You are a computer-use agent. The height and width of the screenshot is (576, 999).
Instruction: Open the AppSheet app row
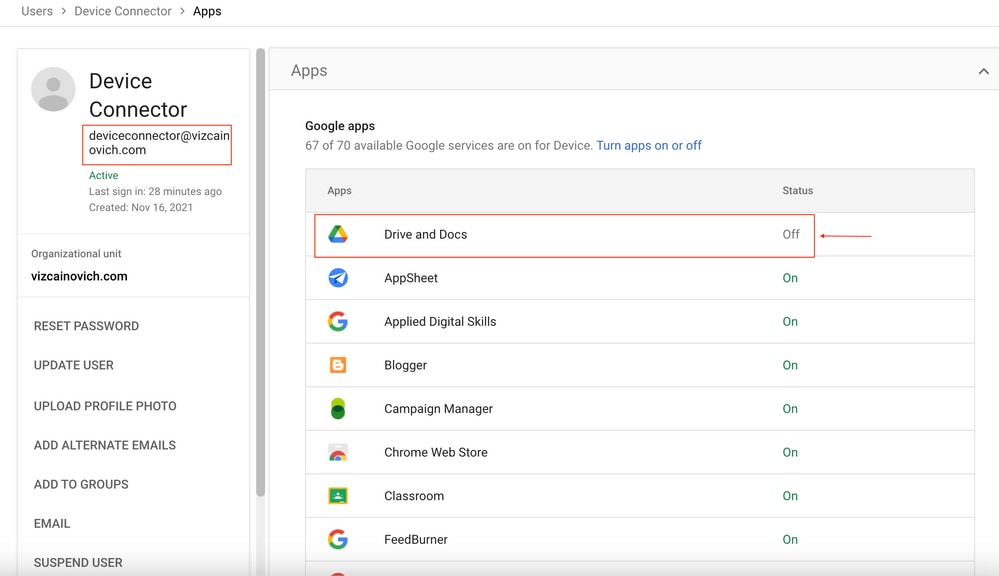pos(640,278)
